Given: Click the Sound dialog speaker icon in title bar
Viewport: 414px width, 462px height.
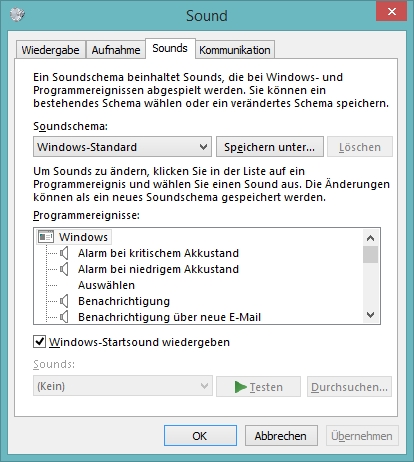Looking at the screenshot, I should click(x=17, y=14).
